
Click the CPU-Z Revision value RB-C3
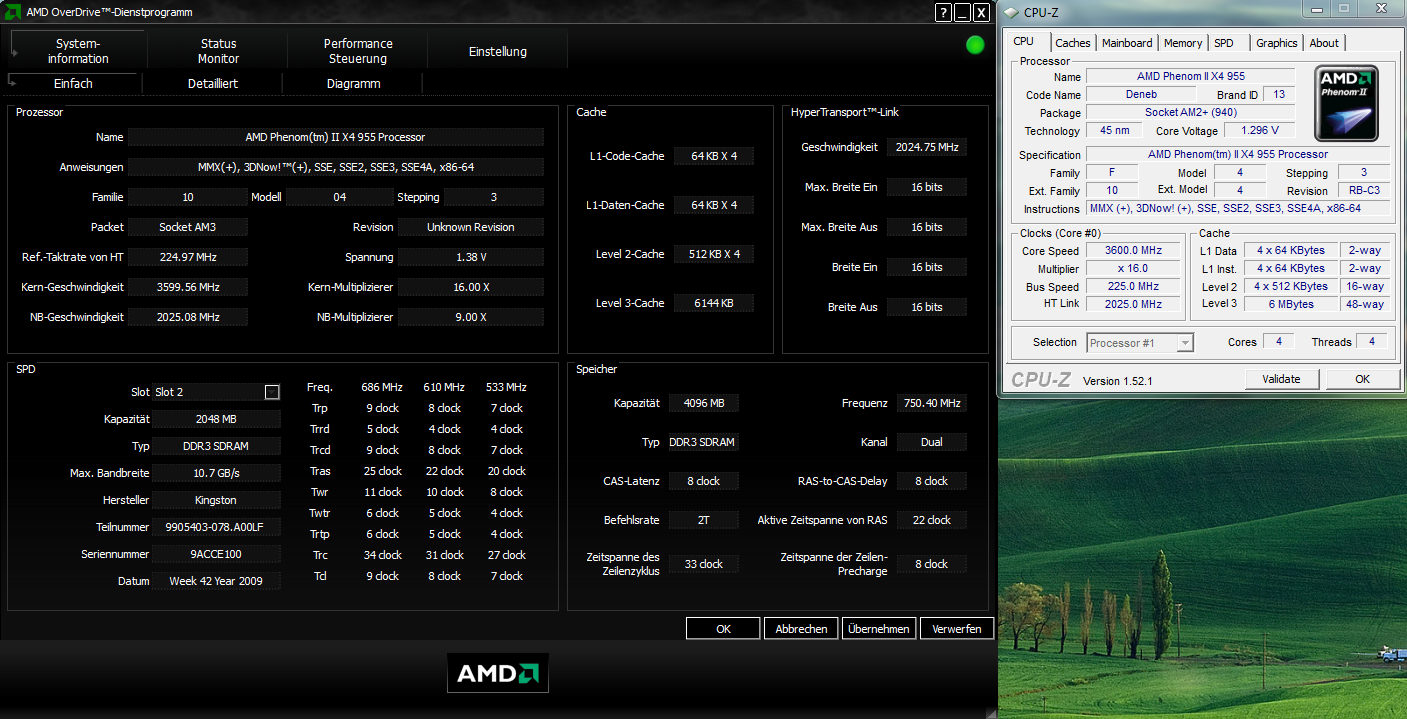point(1364,191)
